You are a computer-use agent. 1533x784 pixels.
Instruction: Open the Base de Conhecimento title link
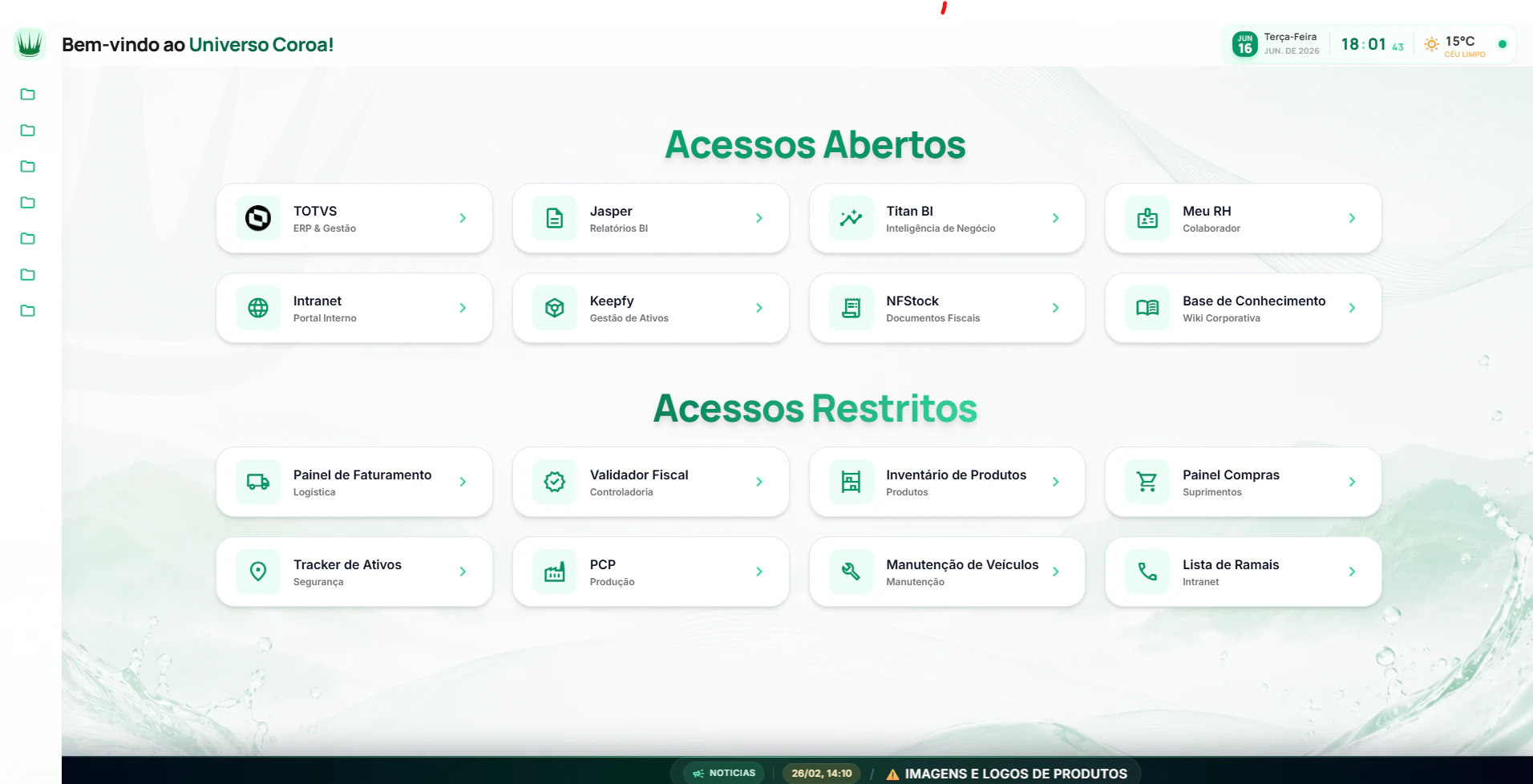1254,301
